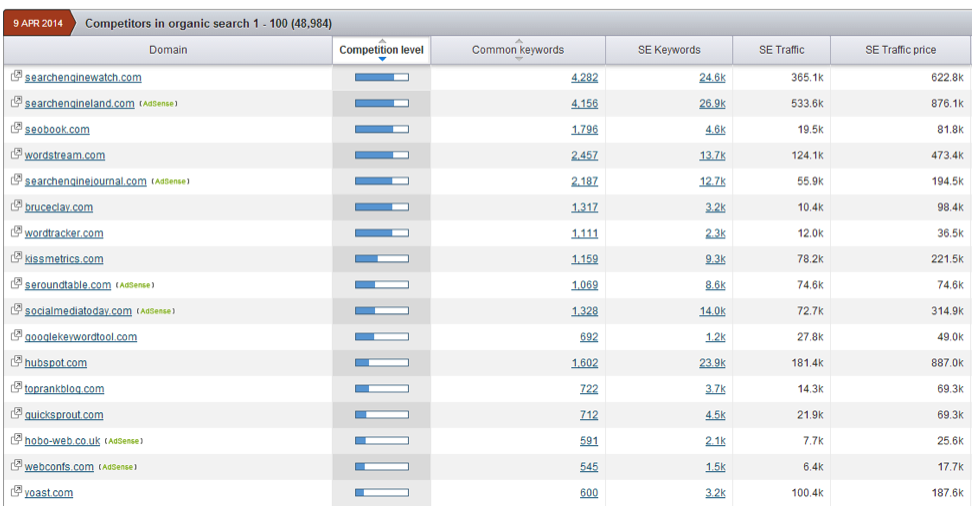Click SE keywords value 26.9k
This screenshot has width=972, height=507.
712,104
